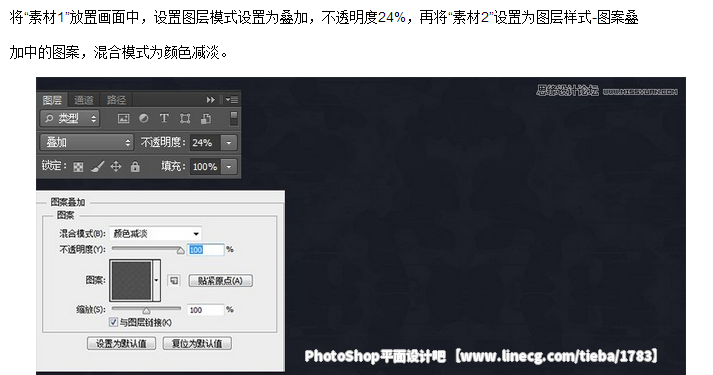Open the 混合模式 颜色减淡 dropdown
This screenshot has width=713, height=375.
[156, 234]
